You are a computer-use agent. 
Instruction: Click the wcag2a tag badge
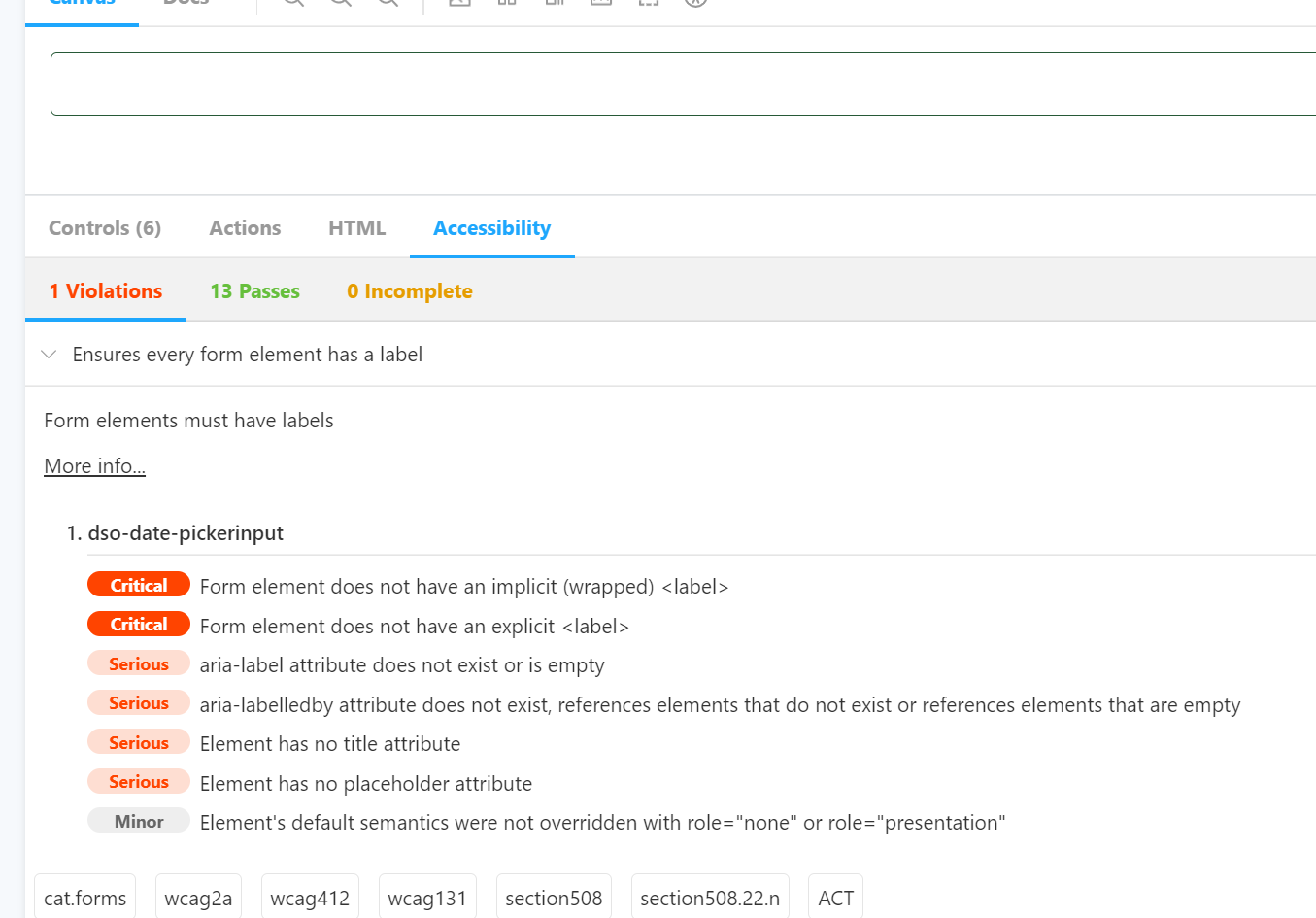pyautogui.click(x=198, y=896)
